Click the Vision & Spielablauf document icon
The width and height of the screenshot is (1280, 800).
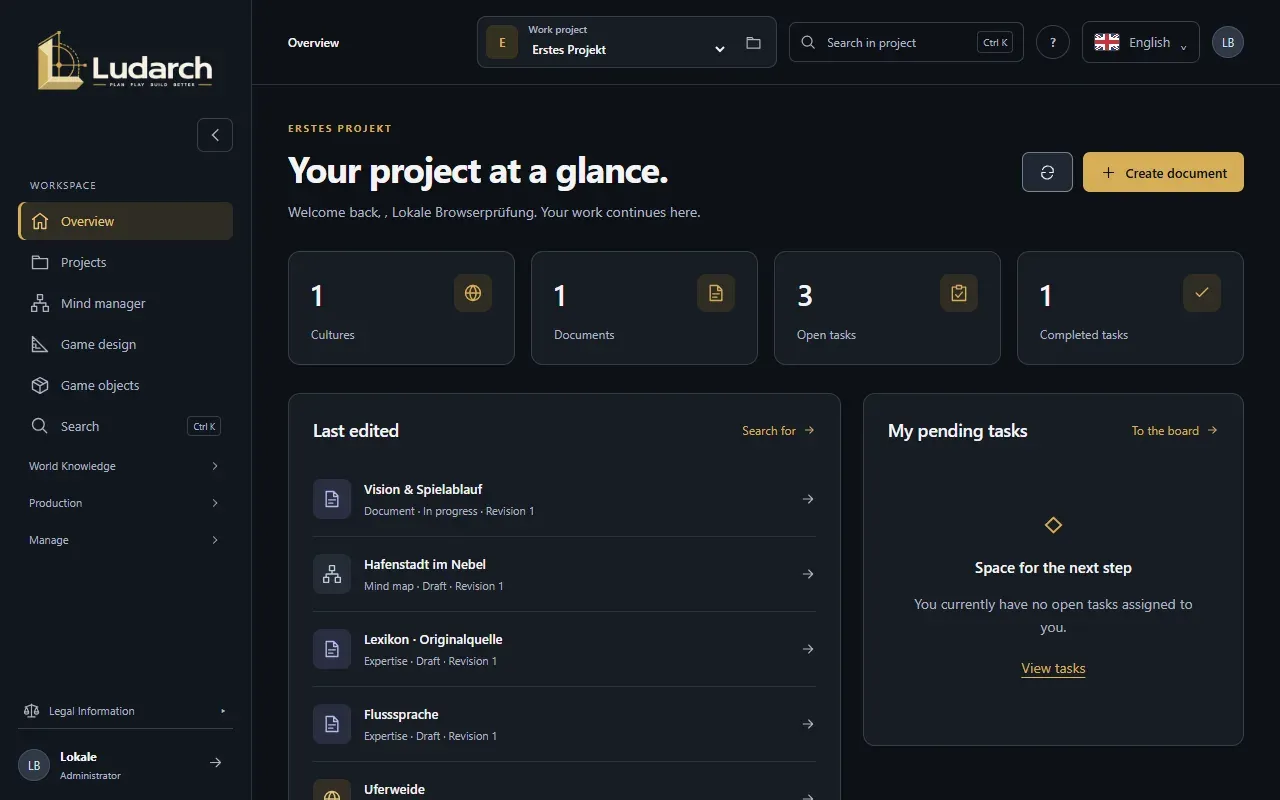pos(332,499)
